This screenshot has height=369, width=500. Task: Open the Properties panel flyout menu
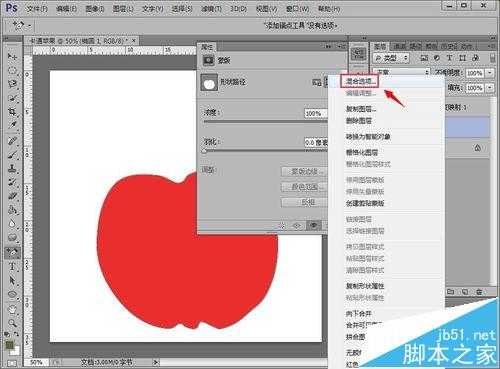[x=342, y=46]
